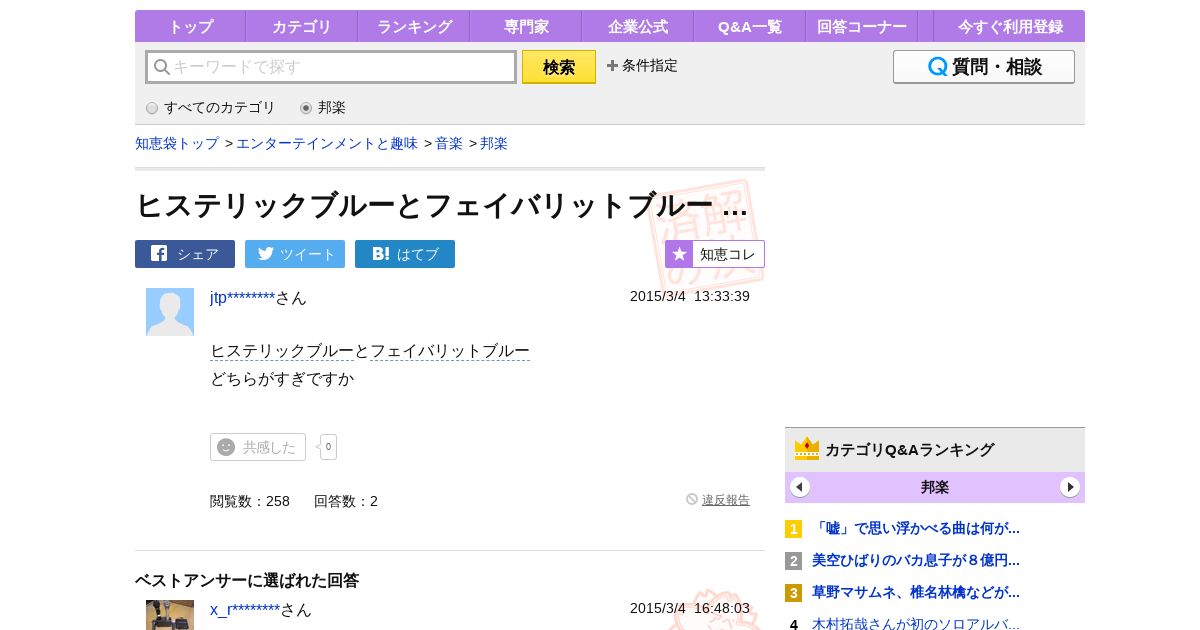The height and width of the screenshot is (630, 1200).
Task: Click the best answerer's avatar thumbnail
Action: pos(170,615)
